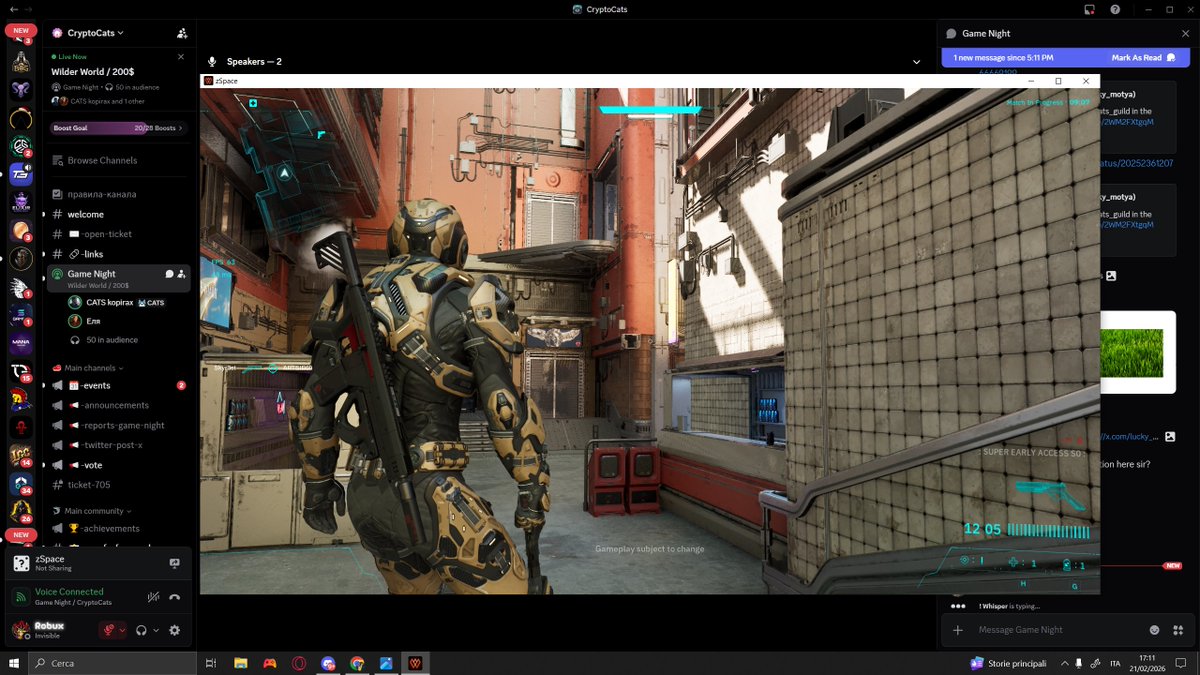Open Opera browser from the taskbar
The image size is (1200, 675).
(x=299, y=663)
